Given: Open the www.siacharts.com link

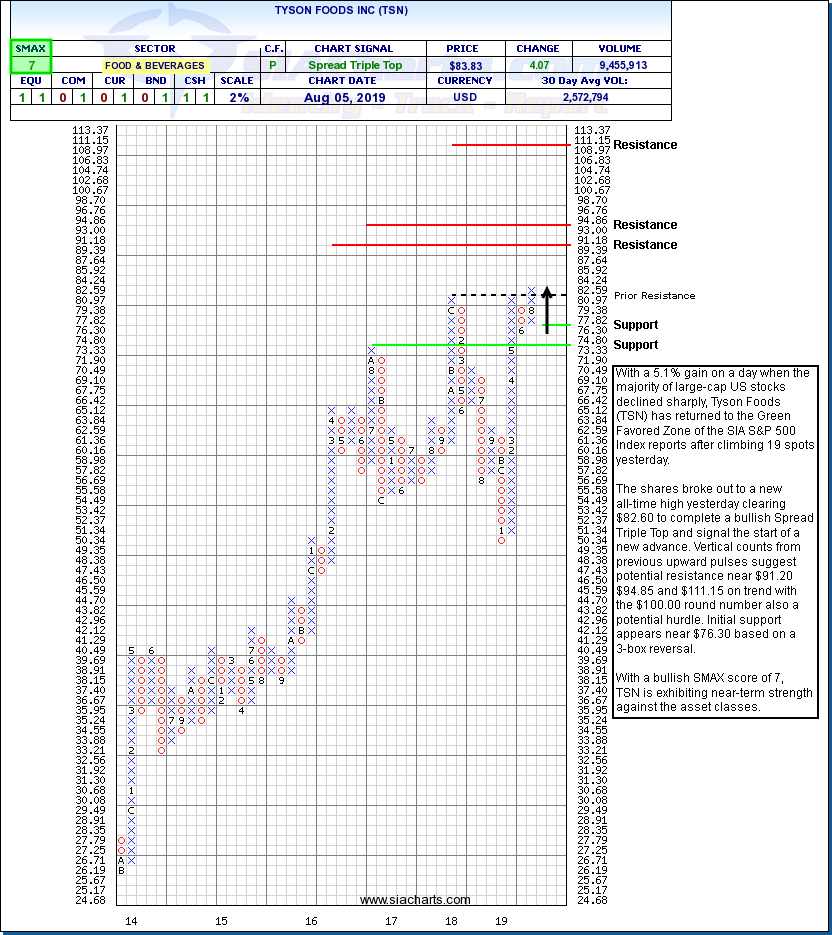Looking at the screenshot, I should (401, 900).
